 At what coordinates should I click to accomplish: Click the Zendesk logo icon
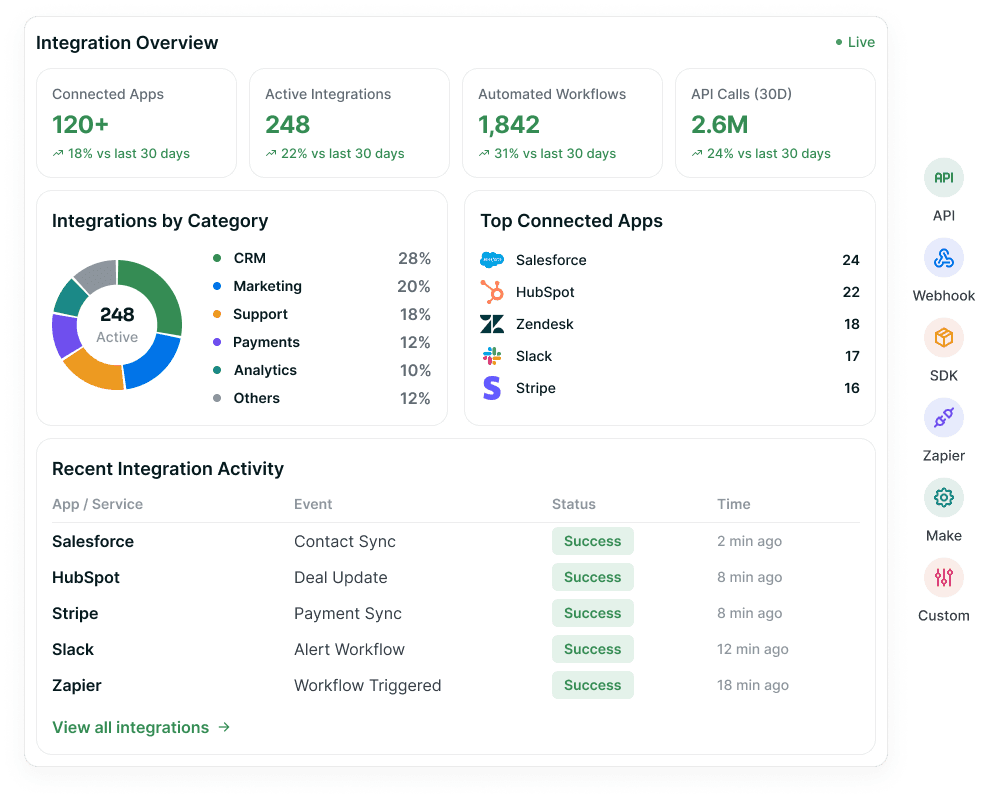coord(492,324)
